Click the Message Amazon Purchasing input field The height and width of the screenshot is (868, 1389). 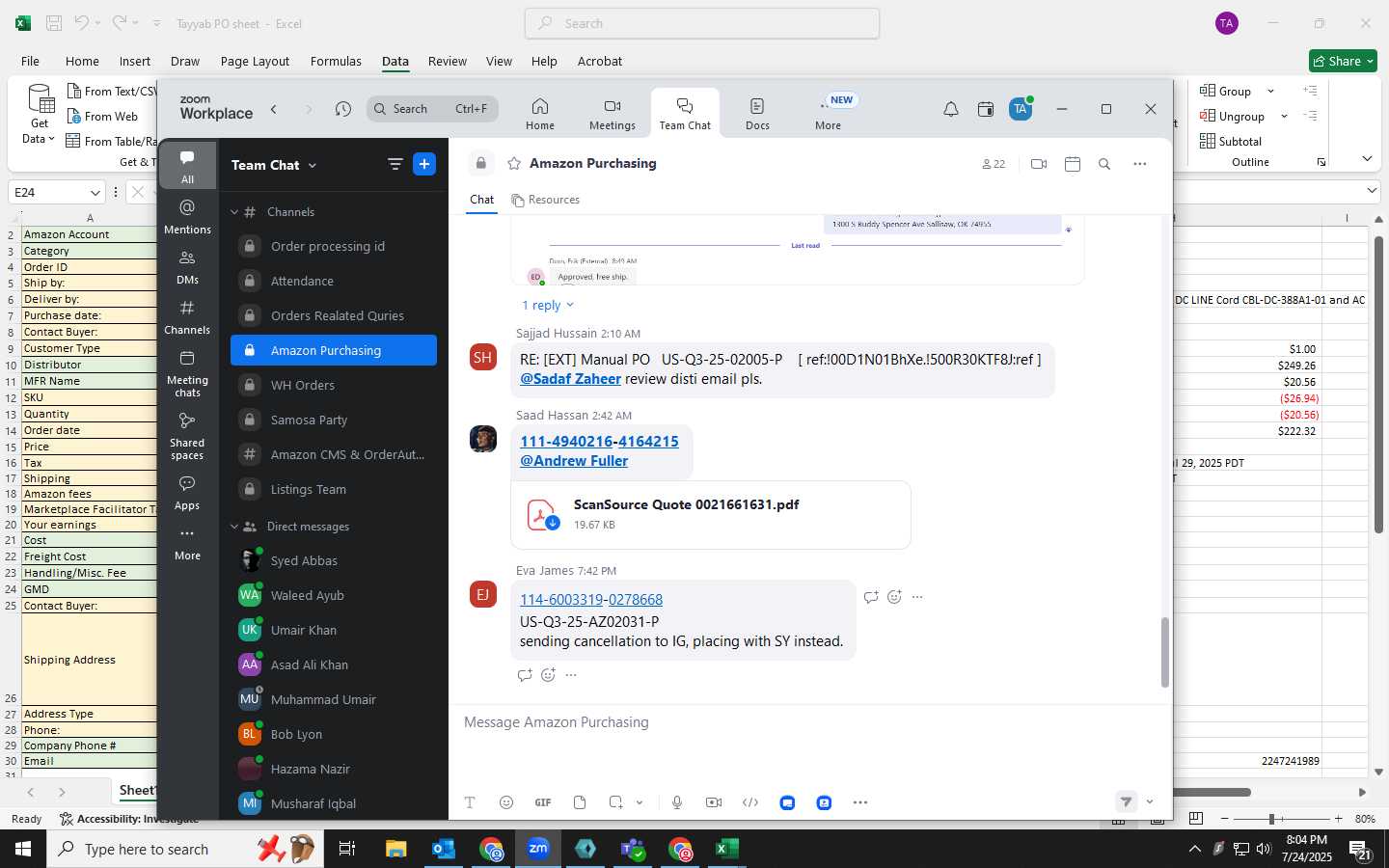click(810, 722)
